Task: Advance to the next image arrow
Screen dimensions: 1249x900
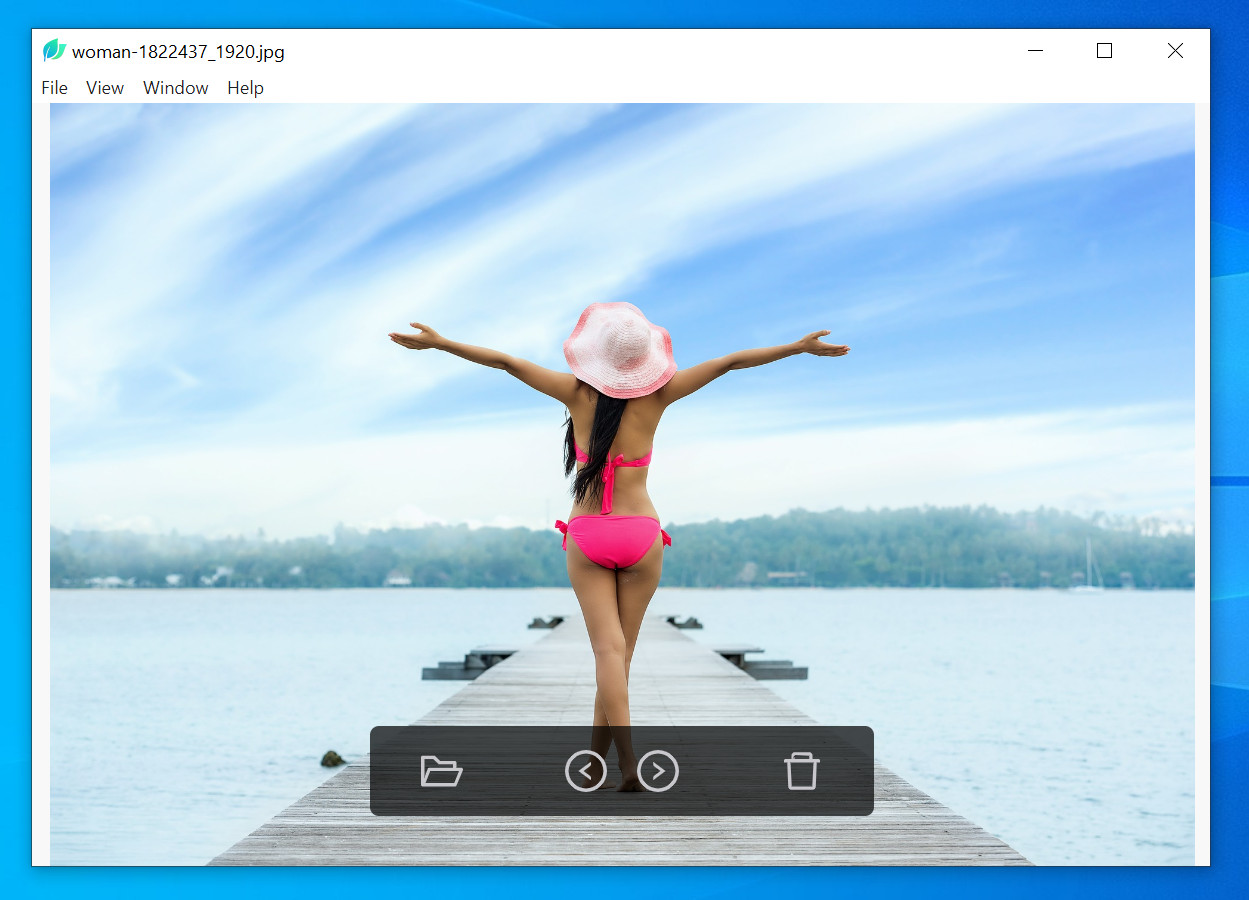Action: 658,771
